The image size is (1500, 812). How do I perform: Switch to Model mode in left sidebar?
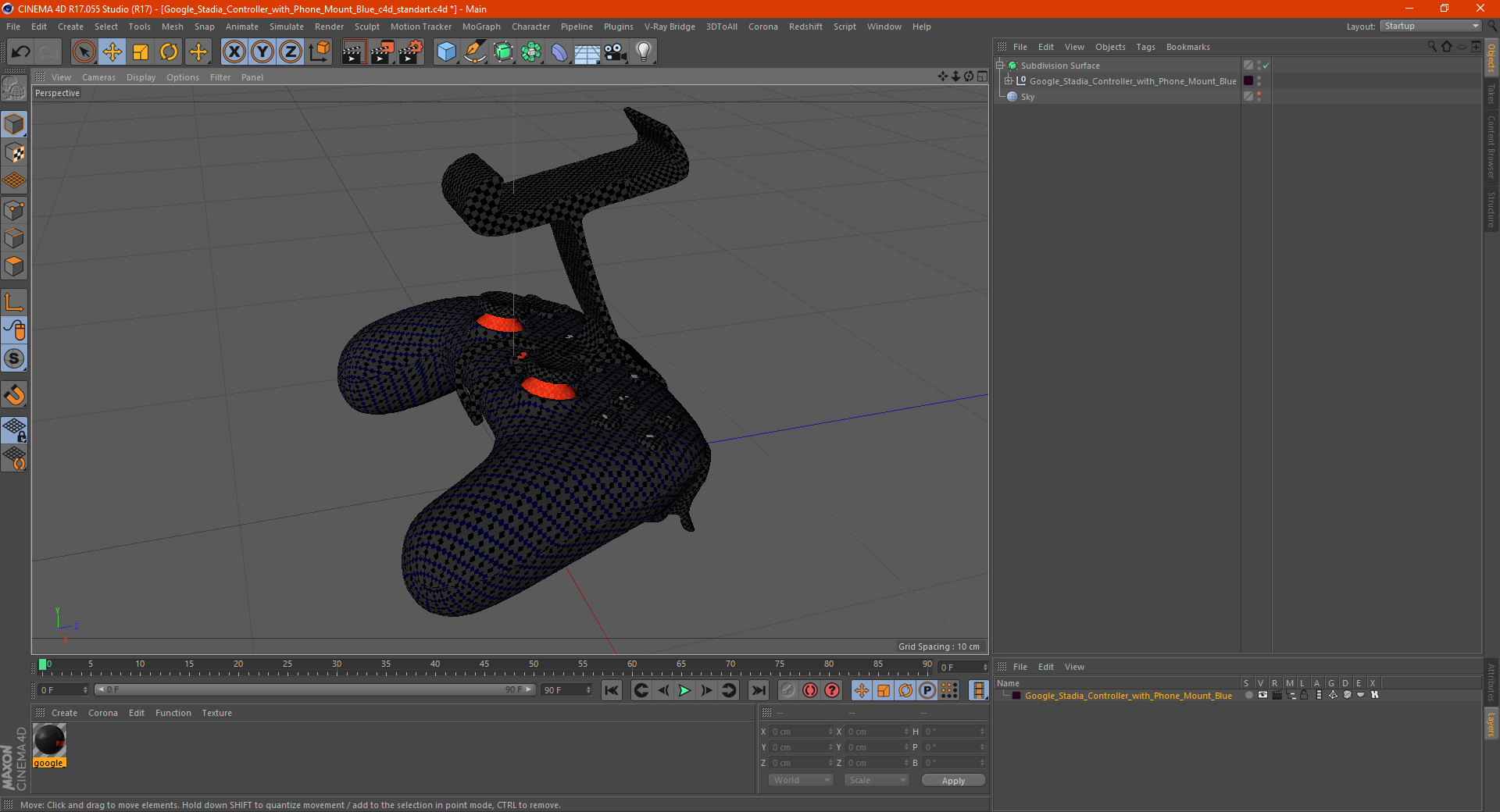(x=14, y=124)
